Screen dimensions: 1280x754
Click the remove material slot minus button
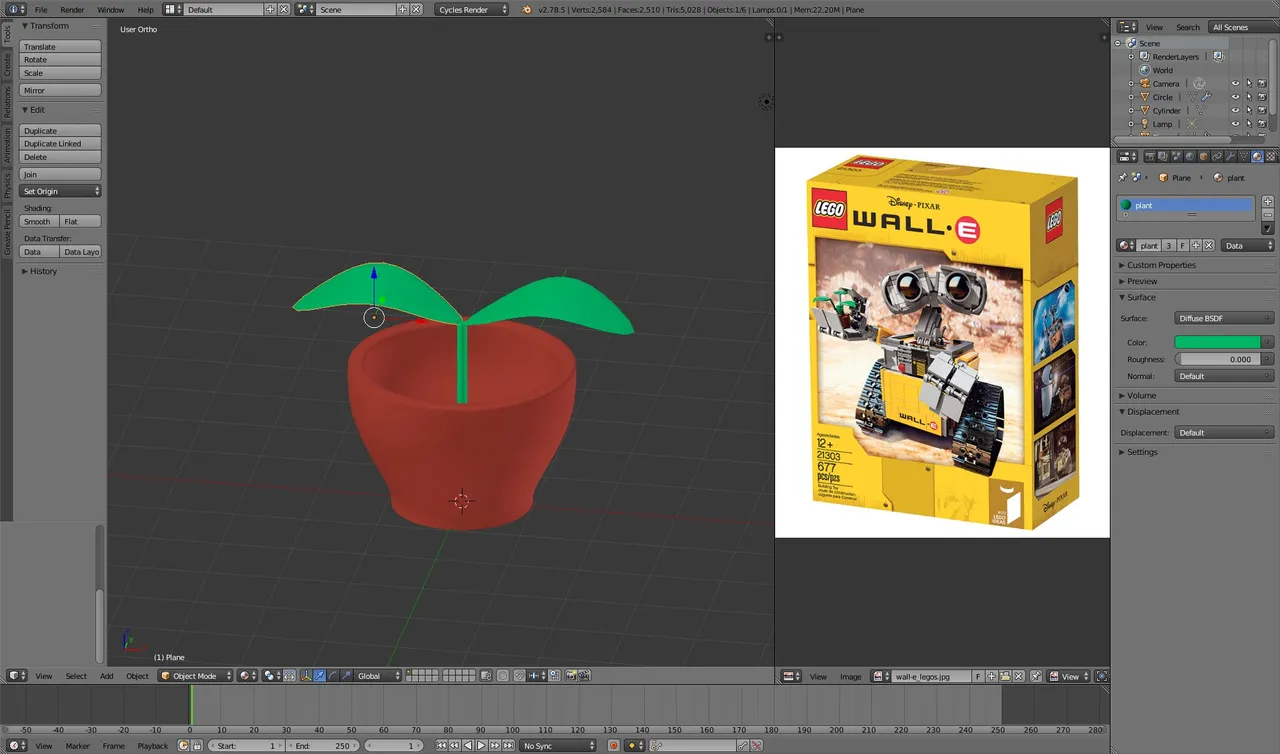tap(1268, 215)
